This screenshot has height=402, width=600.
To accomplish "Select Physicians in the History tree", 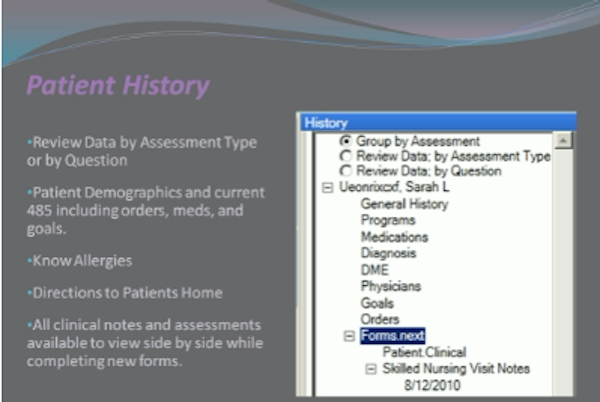I will point(391,286).
